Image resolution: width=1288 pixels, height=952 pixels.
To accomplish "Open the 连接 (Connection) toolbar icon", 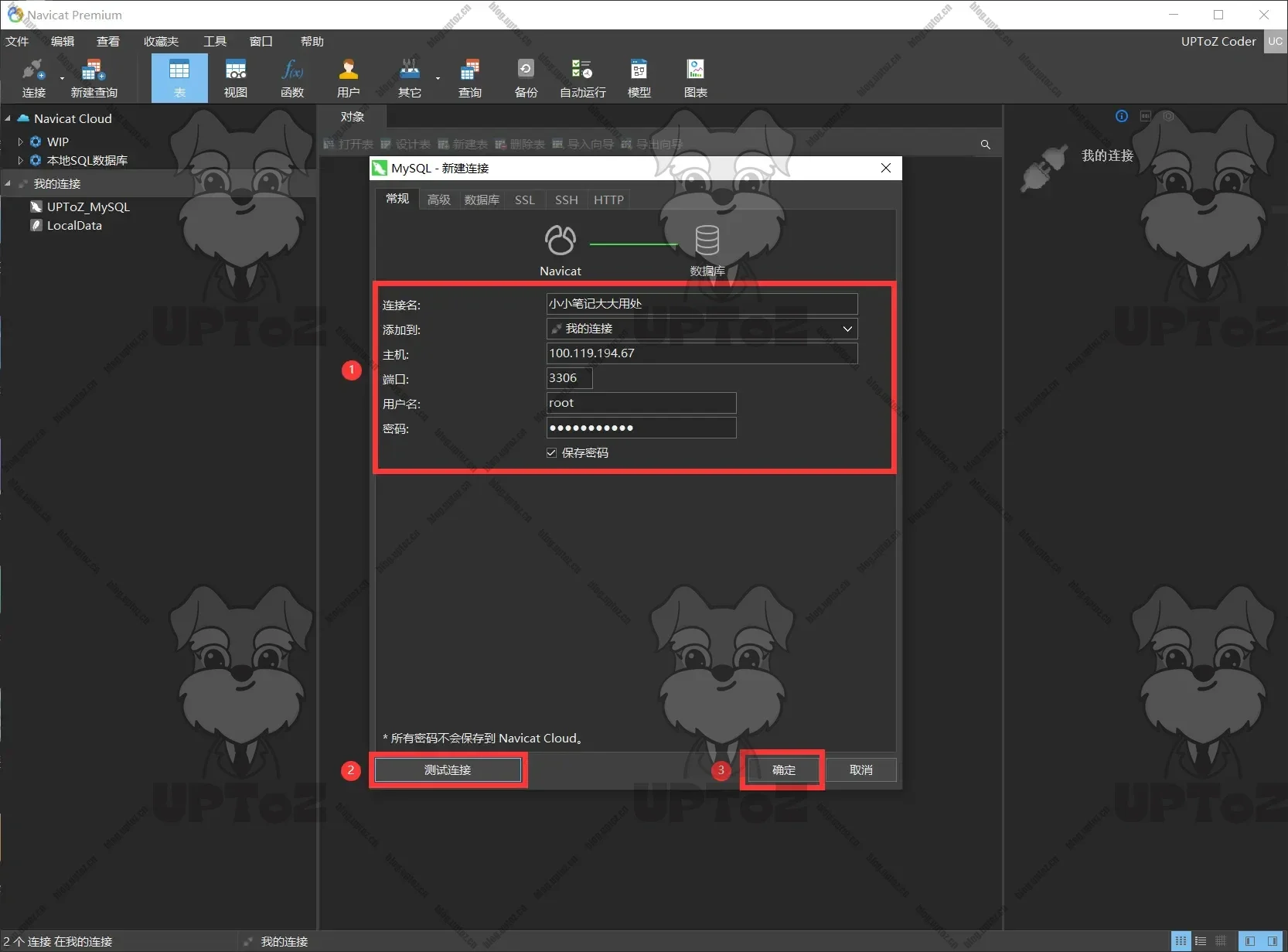I will pos(33,78).
